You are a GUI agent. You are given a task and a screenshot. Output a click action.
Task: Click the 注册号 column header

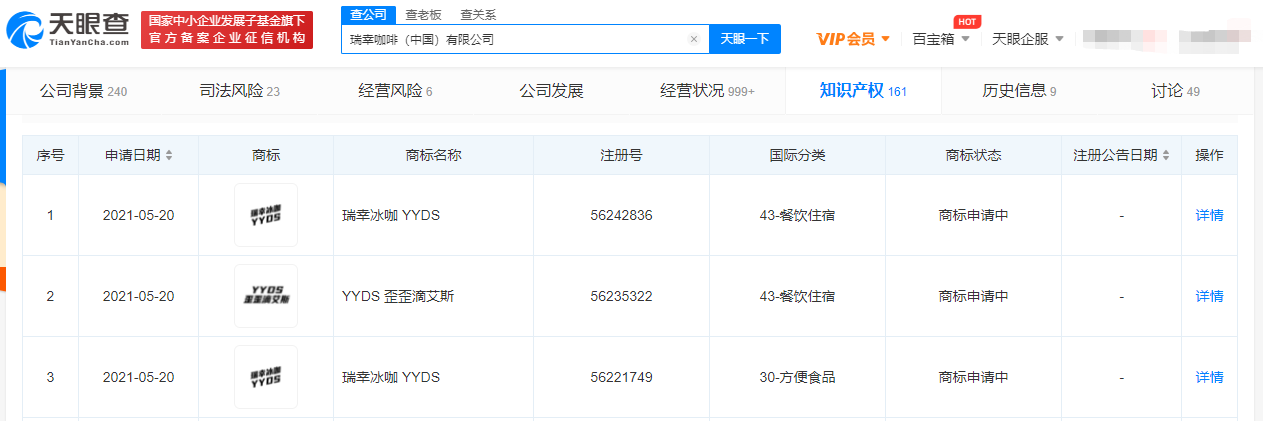[621, 156]
